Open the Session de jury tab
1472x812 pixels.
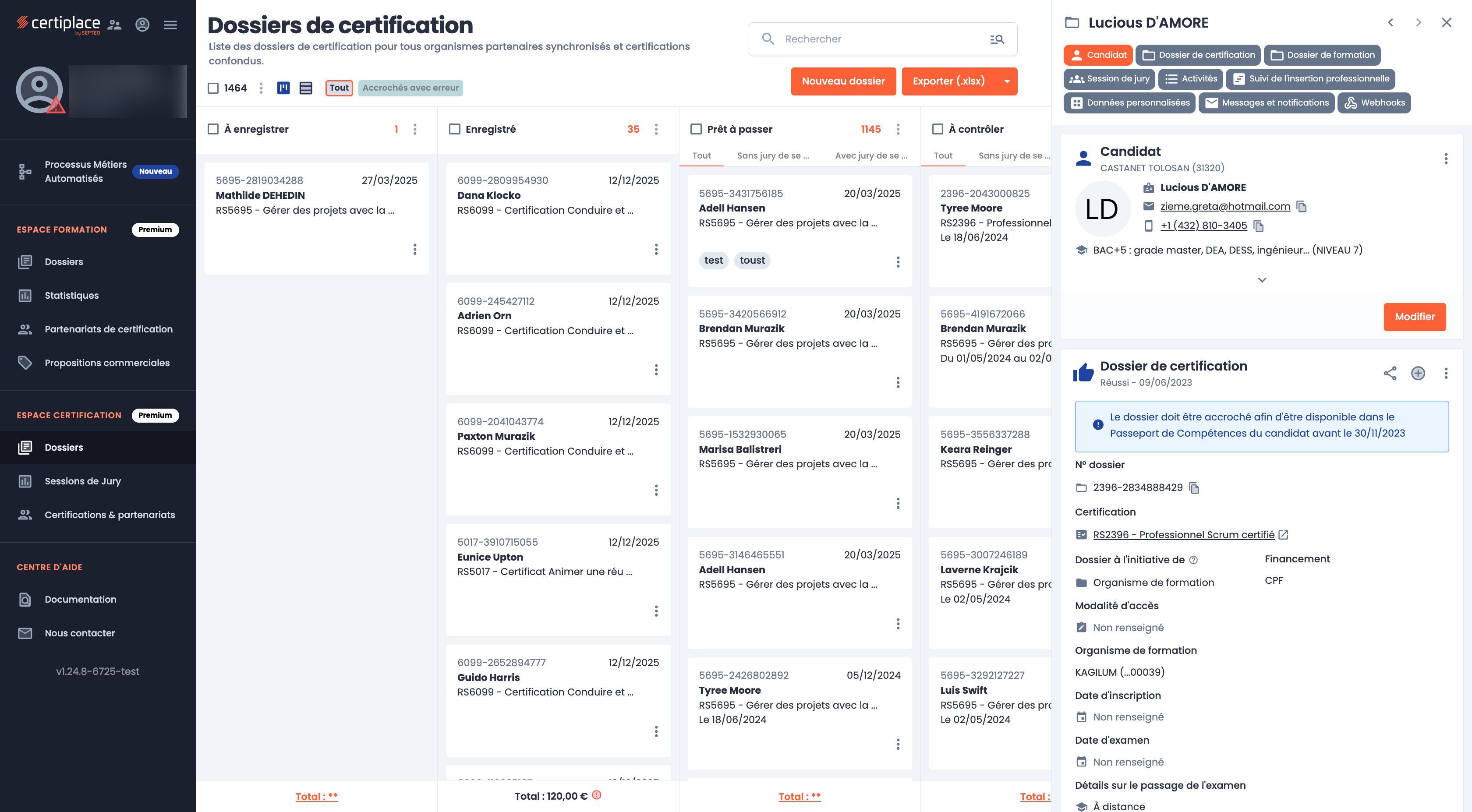point(1109,79)
